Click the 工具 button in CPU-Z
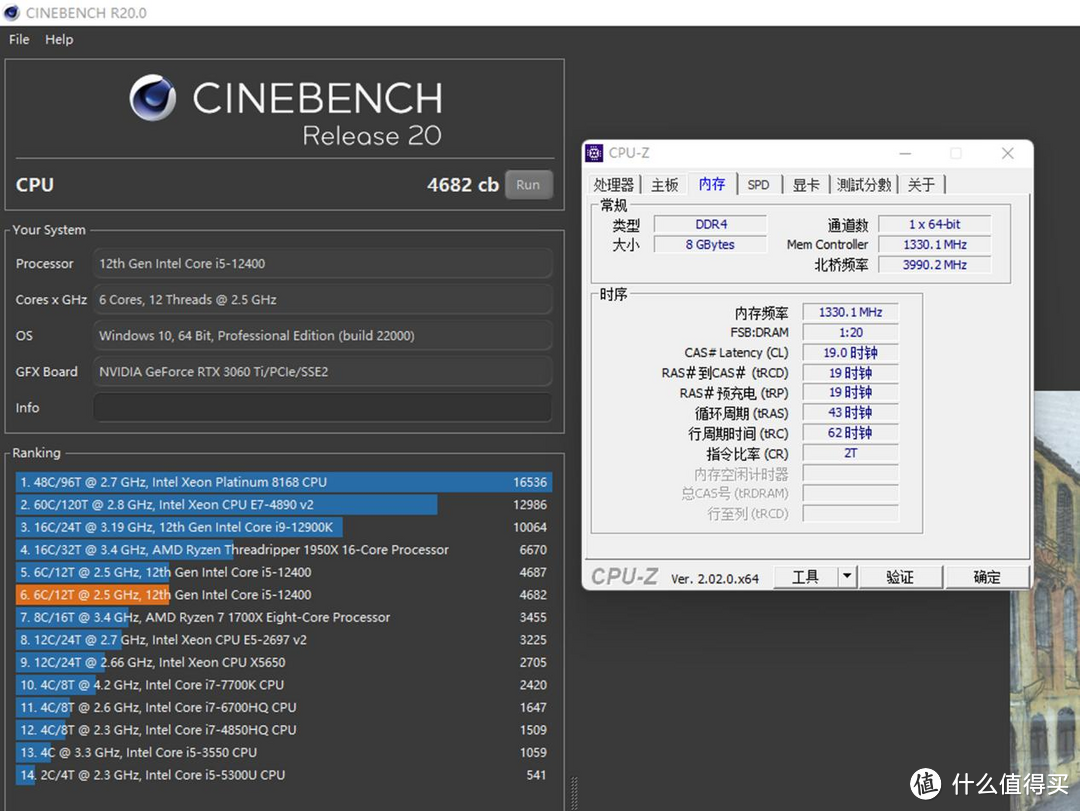 tap(805, 577)
